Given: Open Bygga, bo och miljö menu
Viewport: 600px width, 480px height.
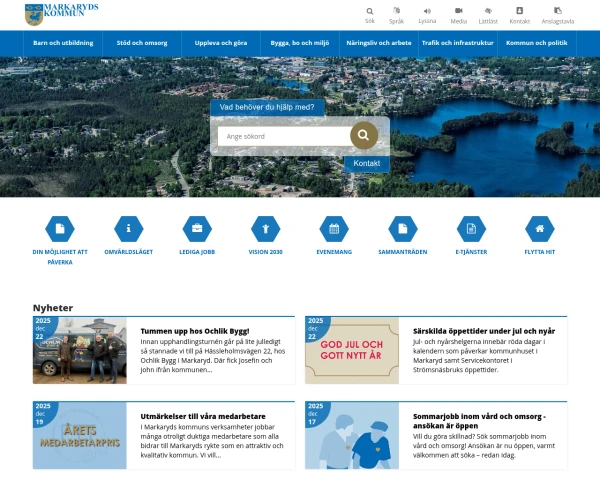Looking at the screenshot, I should click(300, 43).
